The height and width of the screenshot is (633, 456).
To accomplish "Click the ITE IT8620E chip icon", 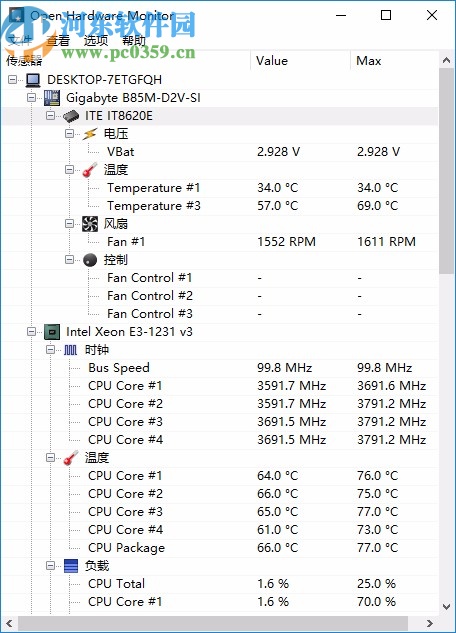I will point(71,116).
